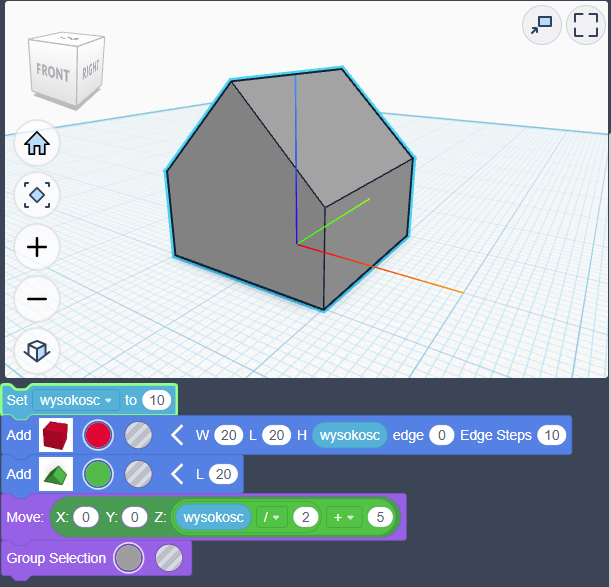Viewport: 611px width, 587px height.
Task: Edit the edge value 0
Action: 441,435
